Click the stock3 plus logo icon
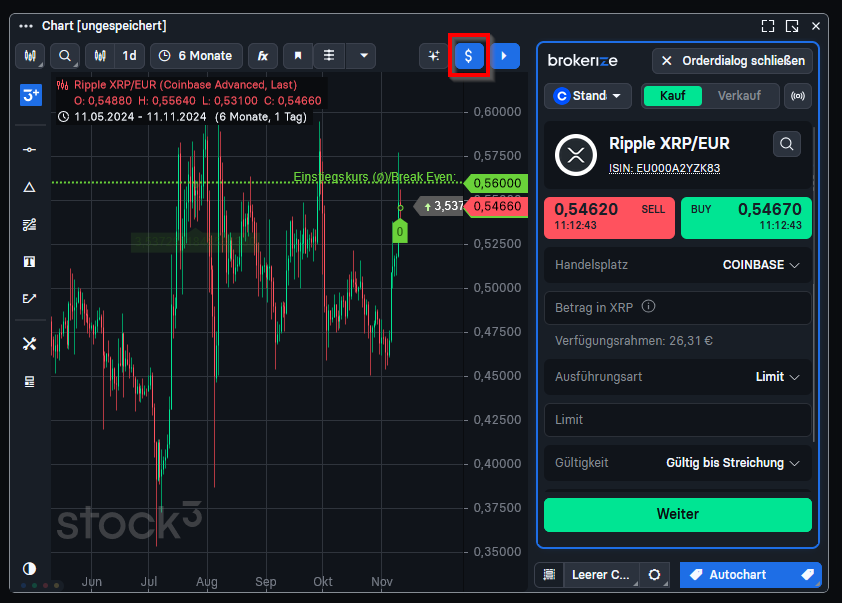The image size is (842, 603). [x=31, y=95]
